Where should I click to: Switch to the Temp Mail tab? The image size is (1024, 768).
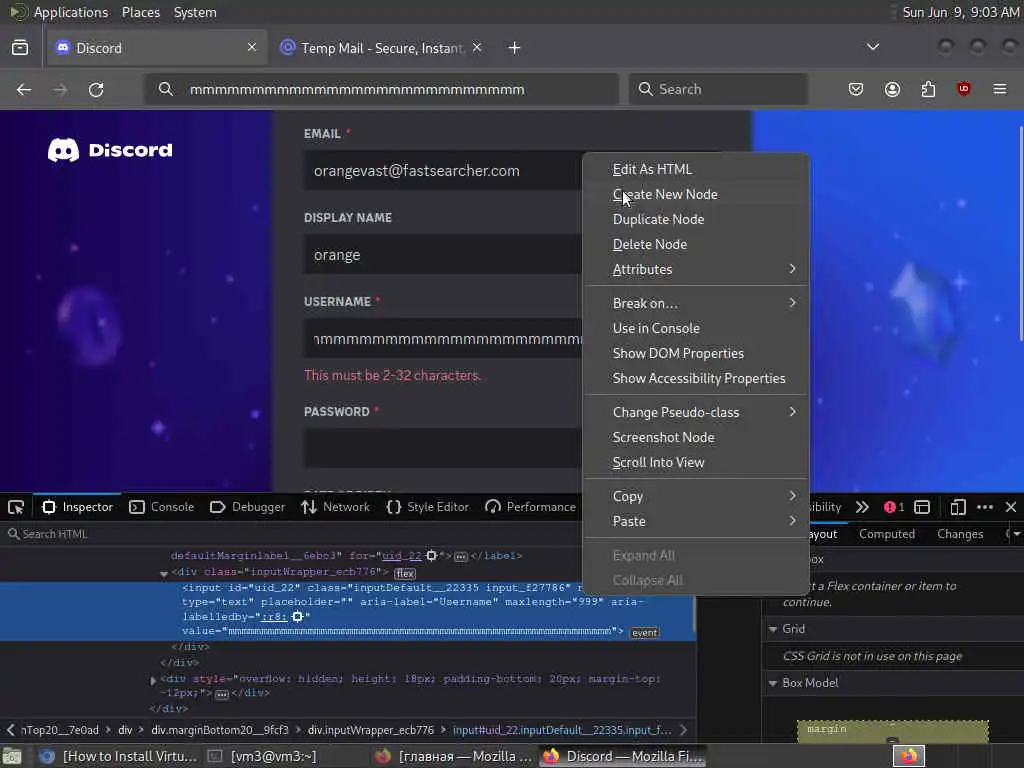click(382, 48)
